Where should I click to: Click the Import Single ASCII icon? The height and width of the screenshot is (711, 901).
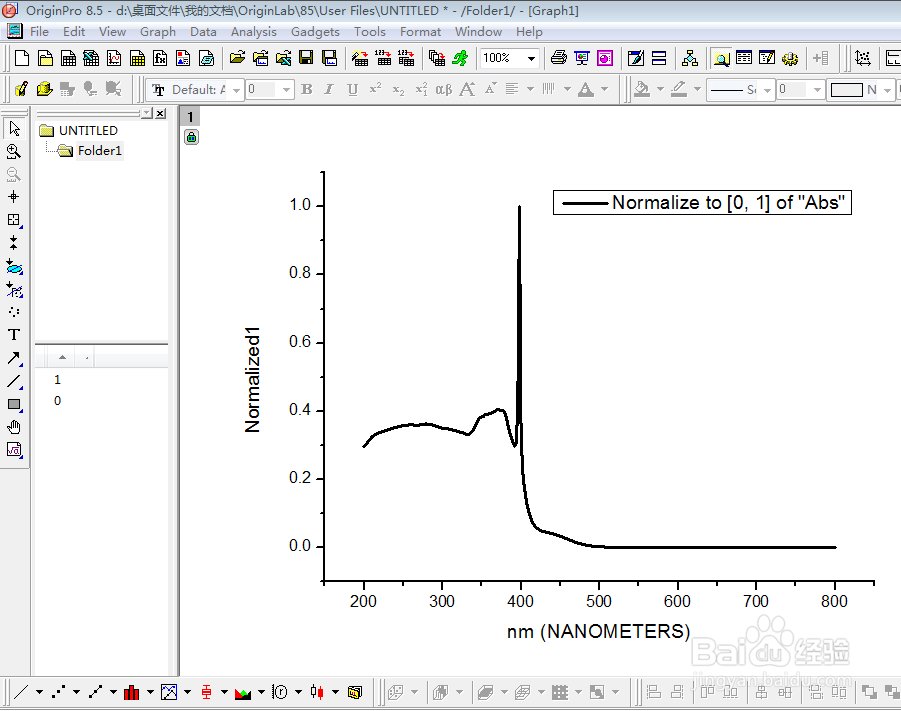(x=383, y=58)
